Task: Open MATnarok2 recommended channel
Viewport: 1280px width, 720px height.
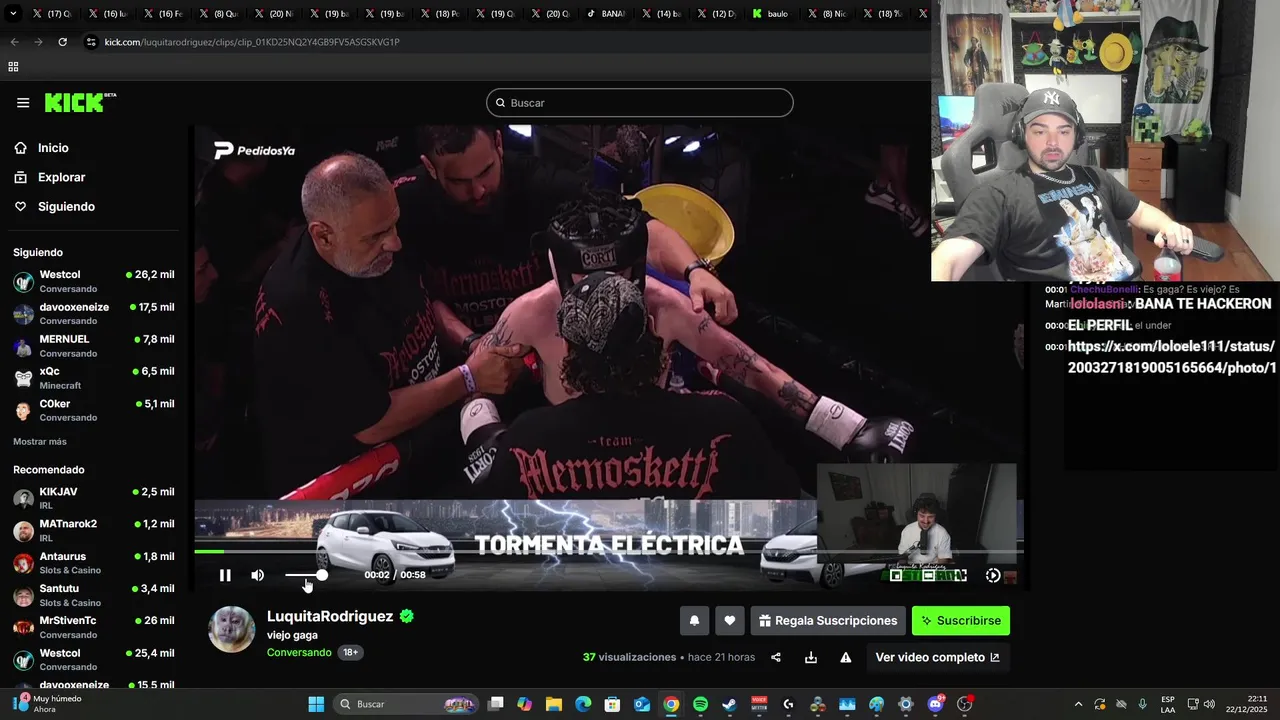Action: [x=94, y=531]
